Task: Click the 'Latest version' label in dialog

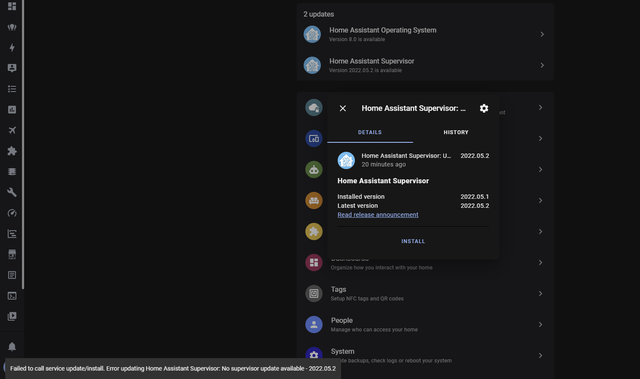Action: click(x=358, y=206)
